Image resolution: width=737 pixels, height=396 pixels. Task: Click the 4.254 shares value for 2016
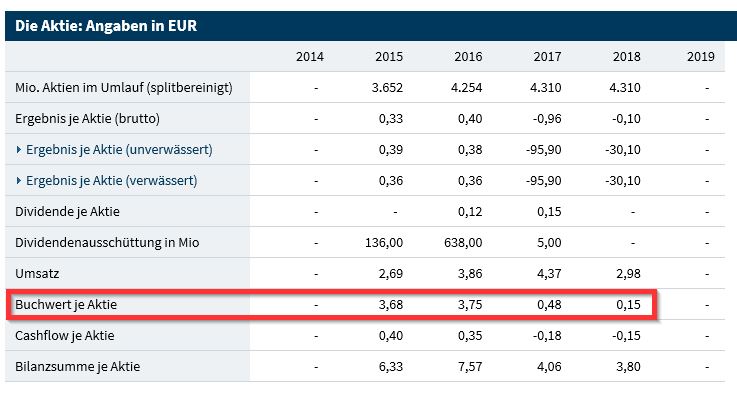(467, 87)
